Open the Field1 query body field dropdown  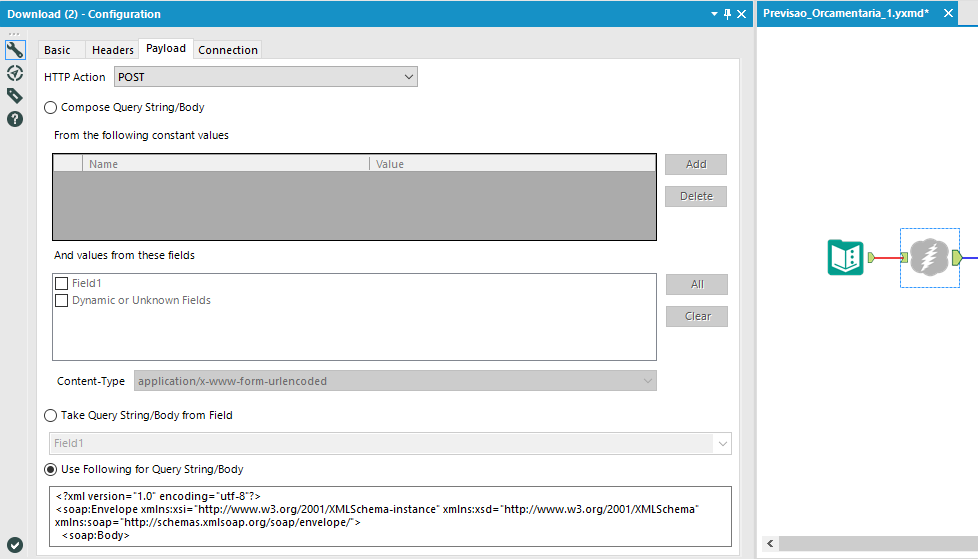click(x=390, y=444)
